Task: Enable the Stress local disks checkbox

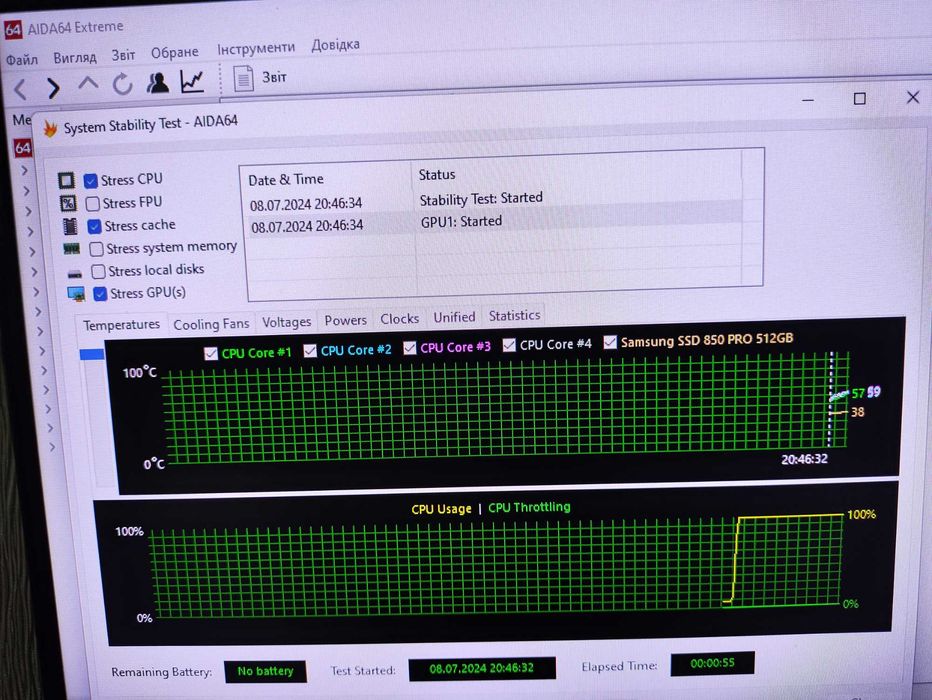Action: [x=98, y=272]
